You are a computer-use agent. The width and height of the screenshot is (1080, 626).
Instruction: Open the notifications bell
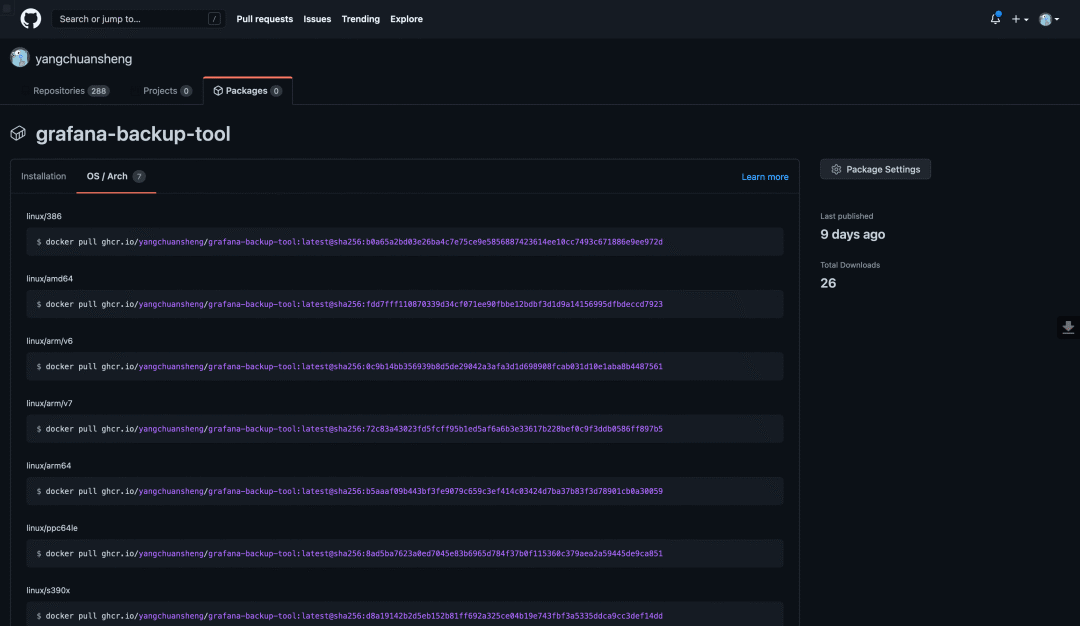tap(994, 18)
